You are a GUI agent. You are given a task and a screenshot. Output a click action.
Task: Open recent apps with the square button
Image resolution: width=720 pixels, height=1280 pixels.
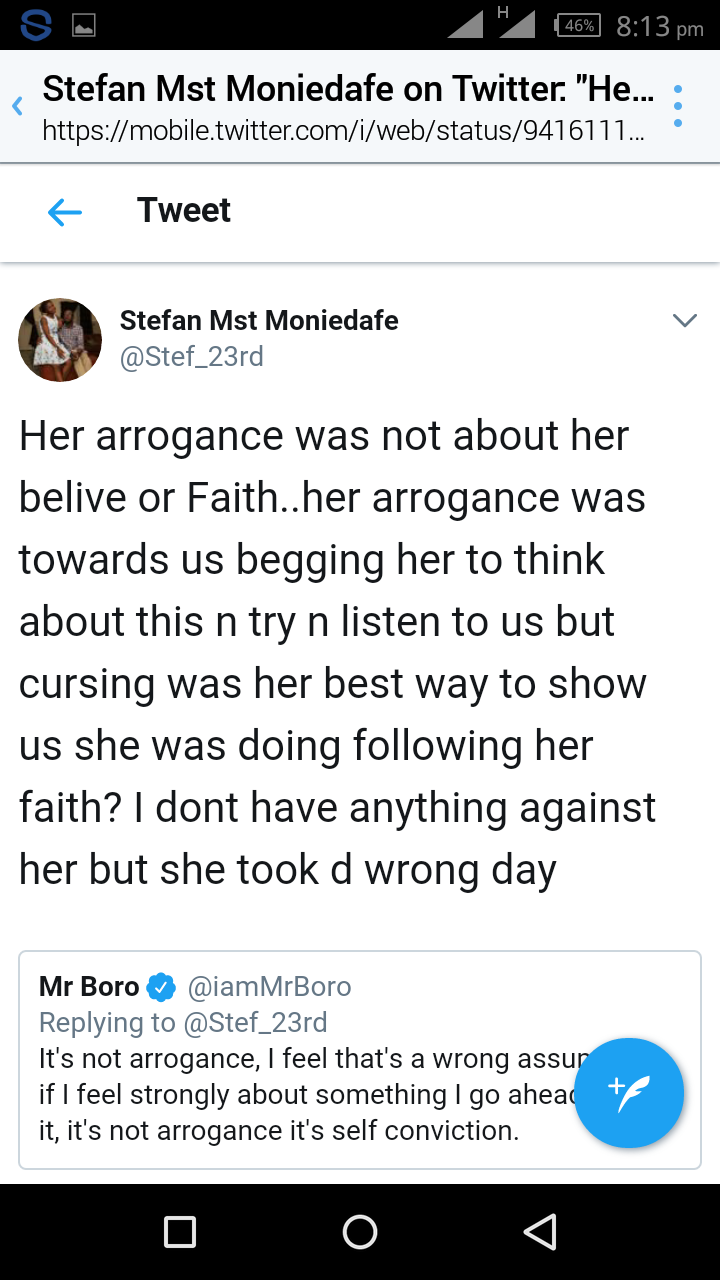180,1232
